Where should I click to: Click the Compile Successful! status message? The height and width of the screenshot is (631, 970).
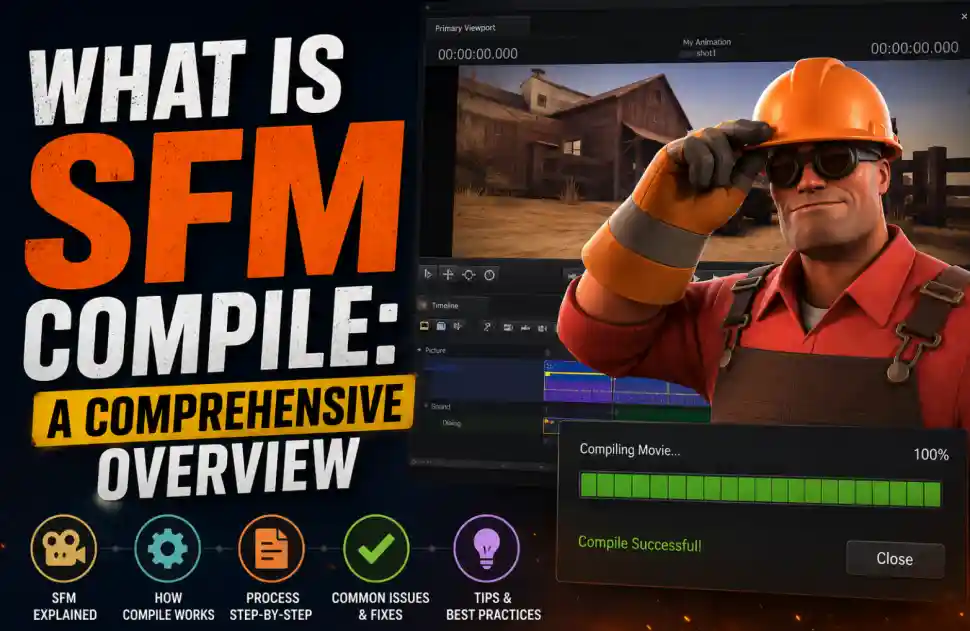[640, 544]
